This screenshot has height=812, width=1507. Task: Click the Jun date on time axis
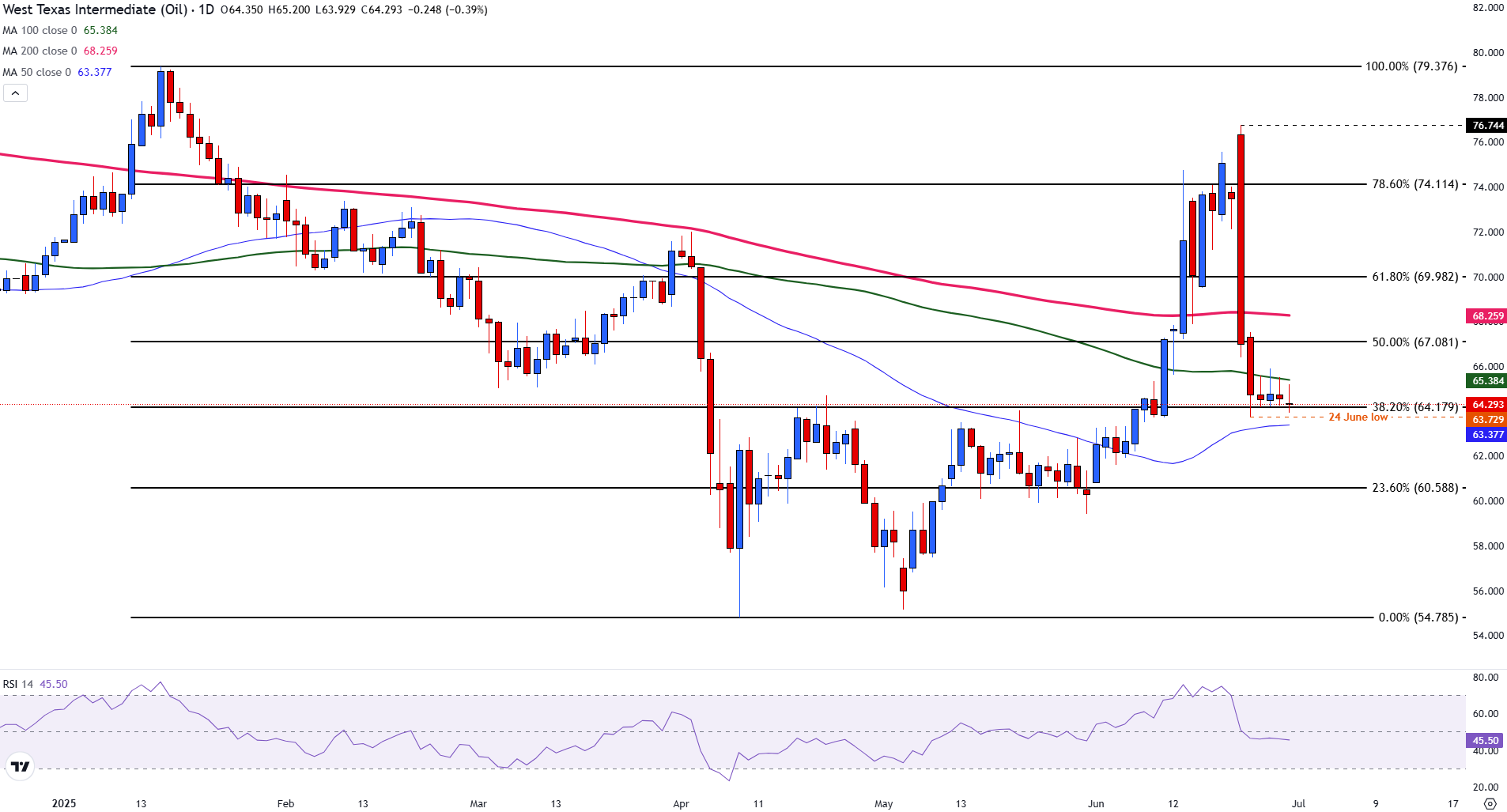click(1095, 803)
